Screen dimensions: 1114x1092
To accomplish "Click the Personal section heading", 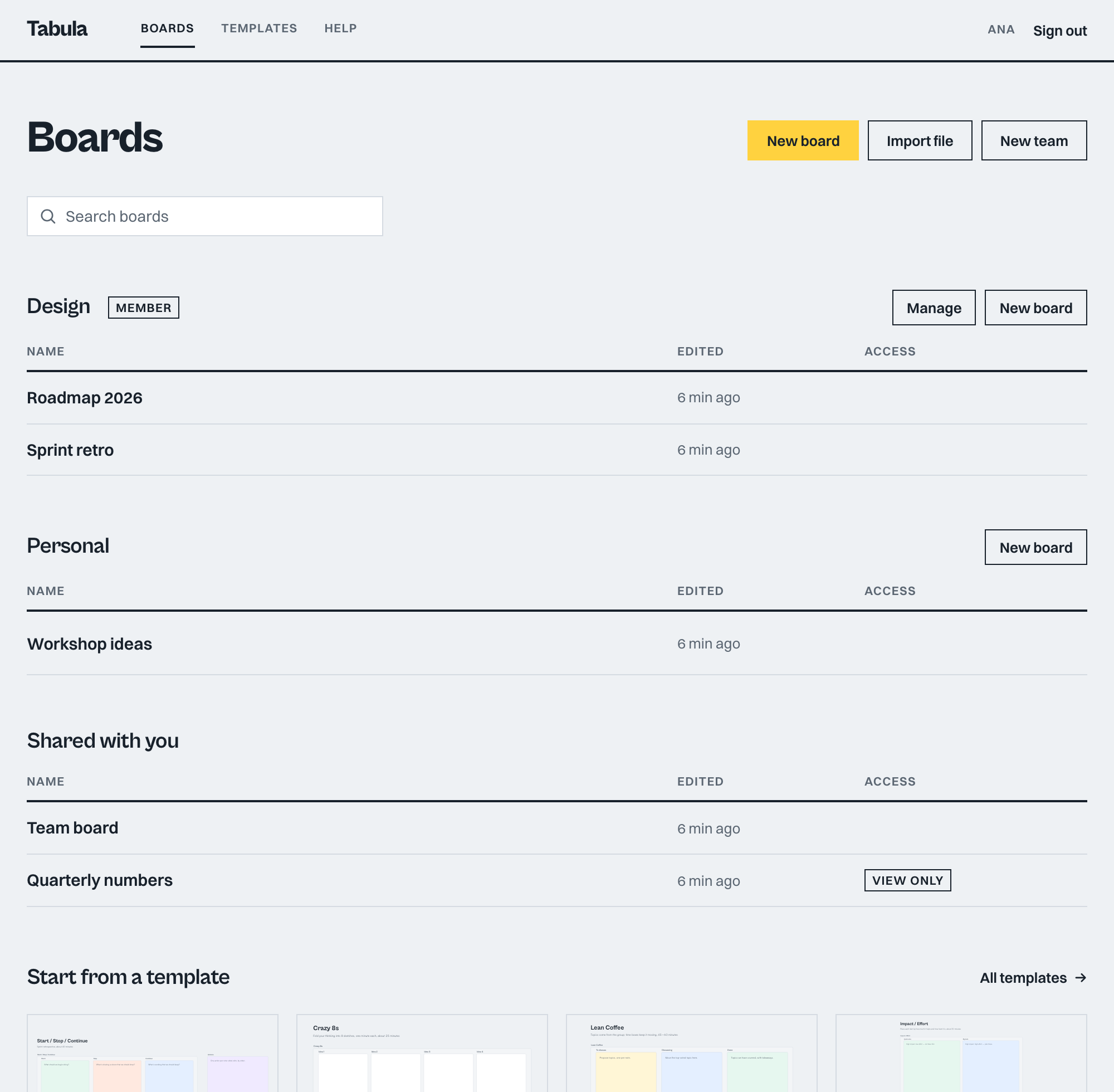I will [x=67, y=545].
